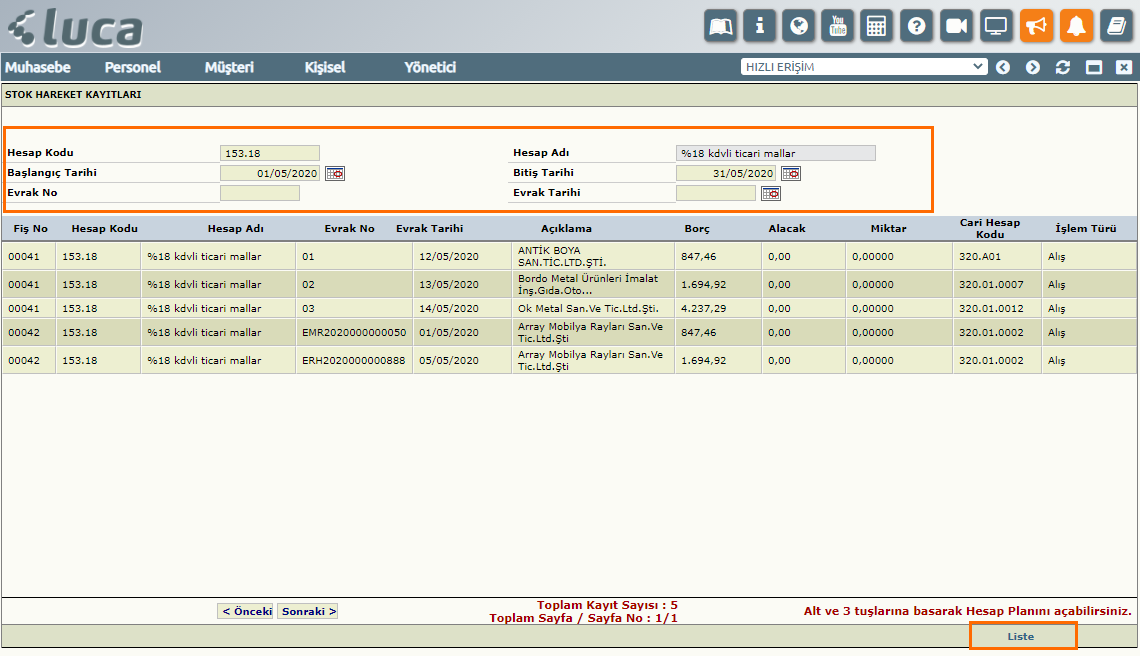Viewport: 1140px width, 657px height.
Task: Click the monitor screen icon
Action: coord(995,26)
